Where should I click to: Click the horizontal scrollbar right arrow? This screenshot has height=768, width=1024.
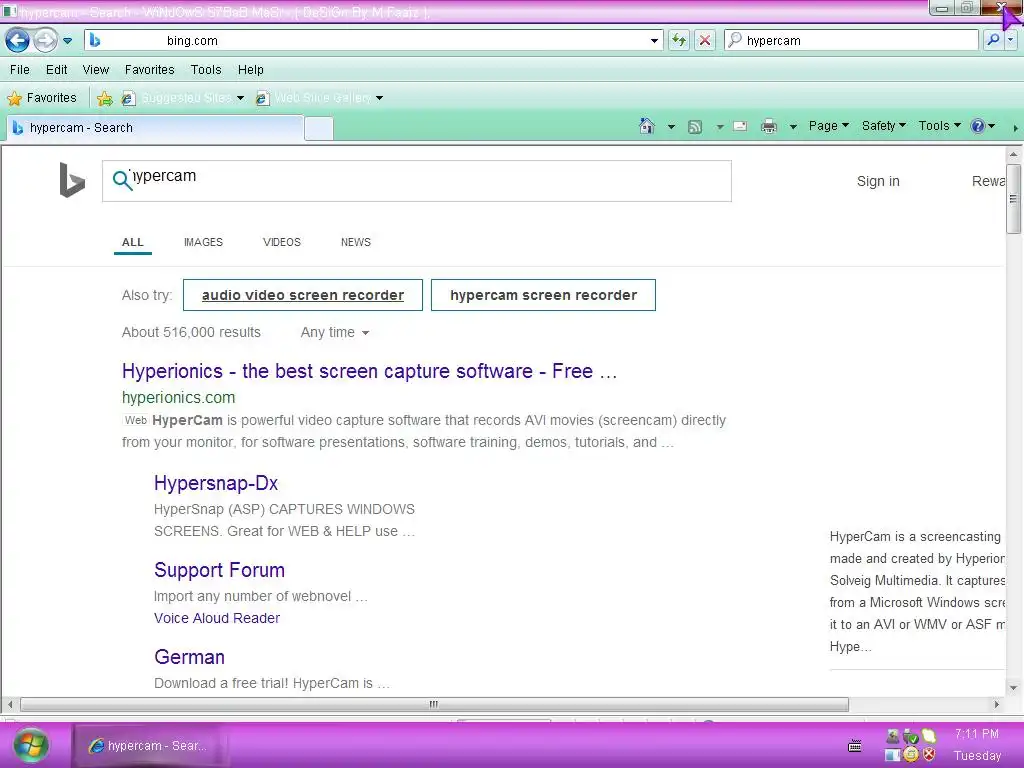(997, 705)
